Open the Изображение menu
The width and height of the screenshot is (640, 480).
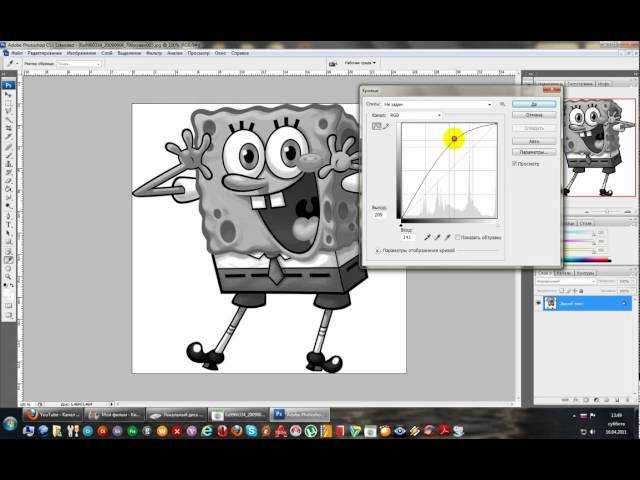pos(81,53)
